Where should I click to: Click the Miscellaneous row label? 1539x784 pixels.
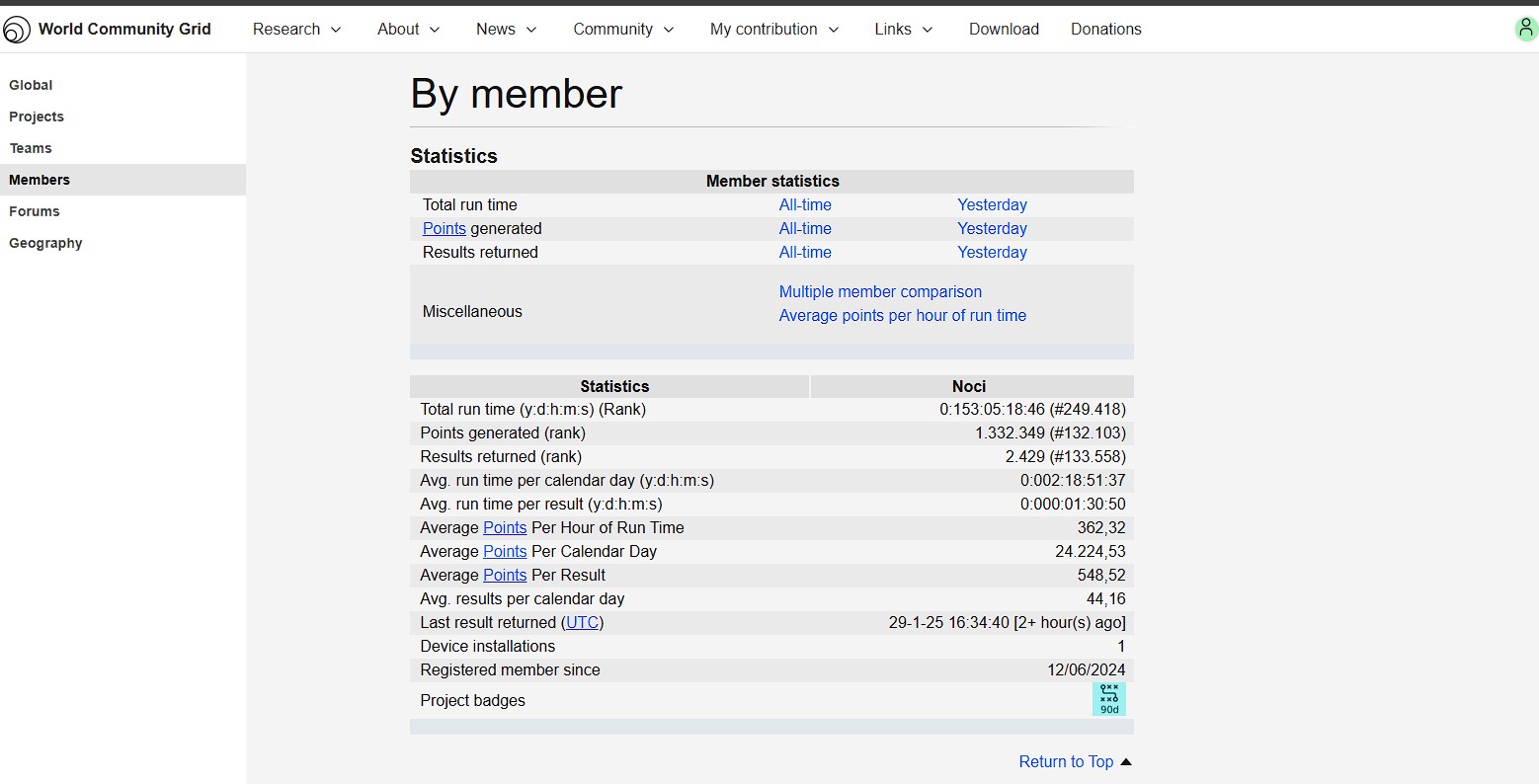[472, 311]
